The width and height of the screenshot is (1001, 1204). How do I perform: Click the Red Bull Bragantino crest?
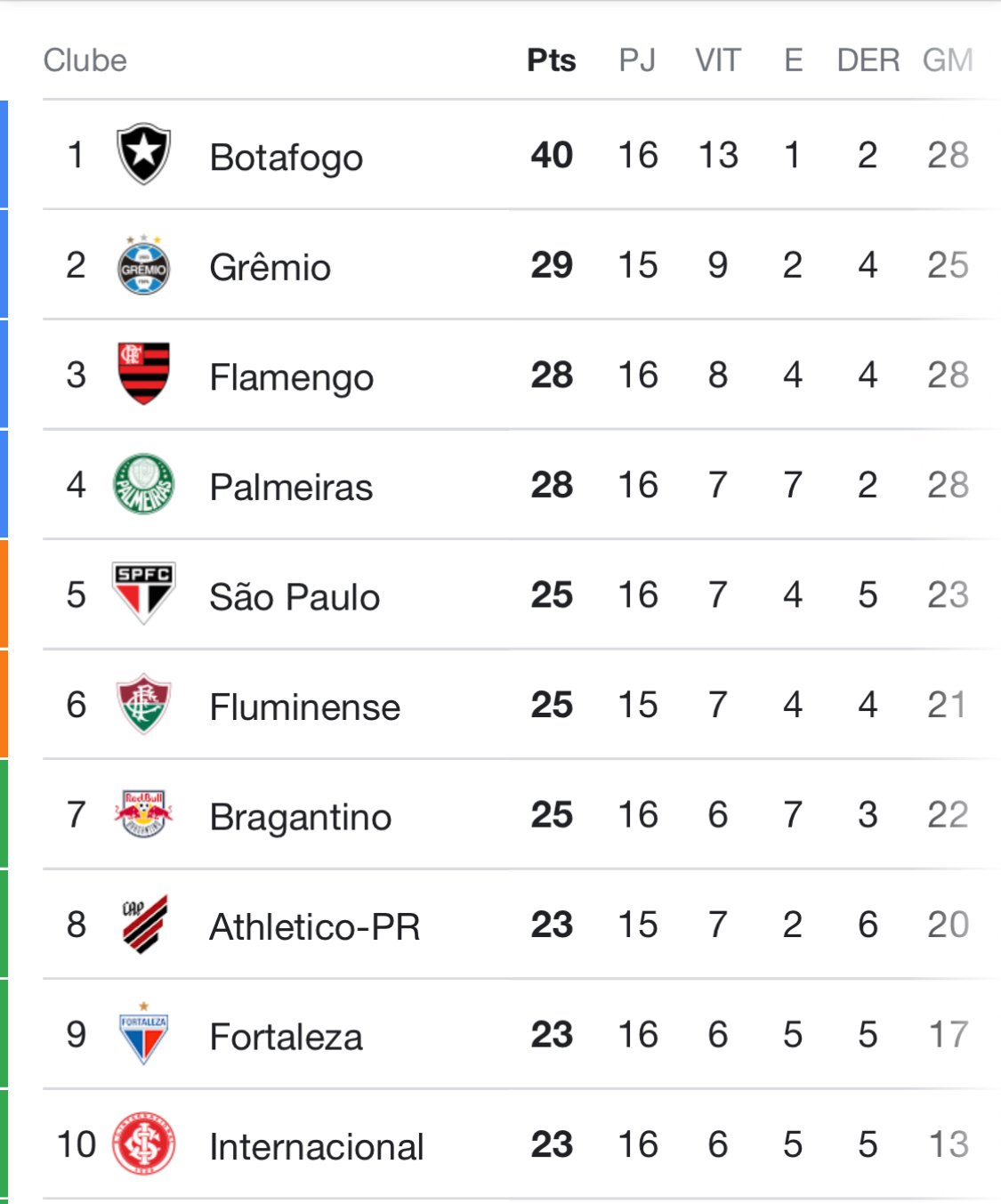coord(143,813)
